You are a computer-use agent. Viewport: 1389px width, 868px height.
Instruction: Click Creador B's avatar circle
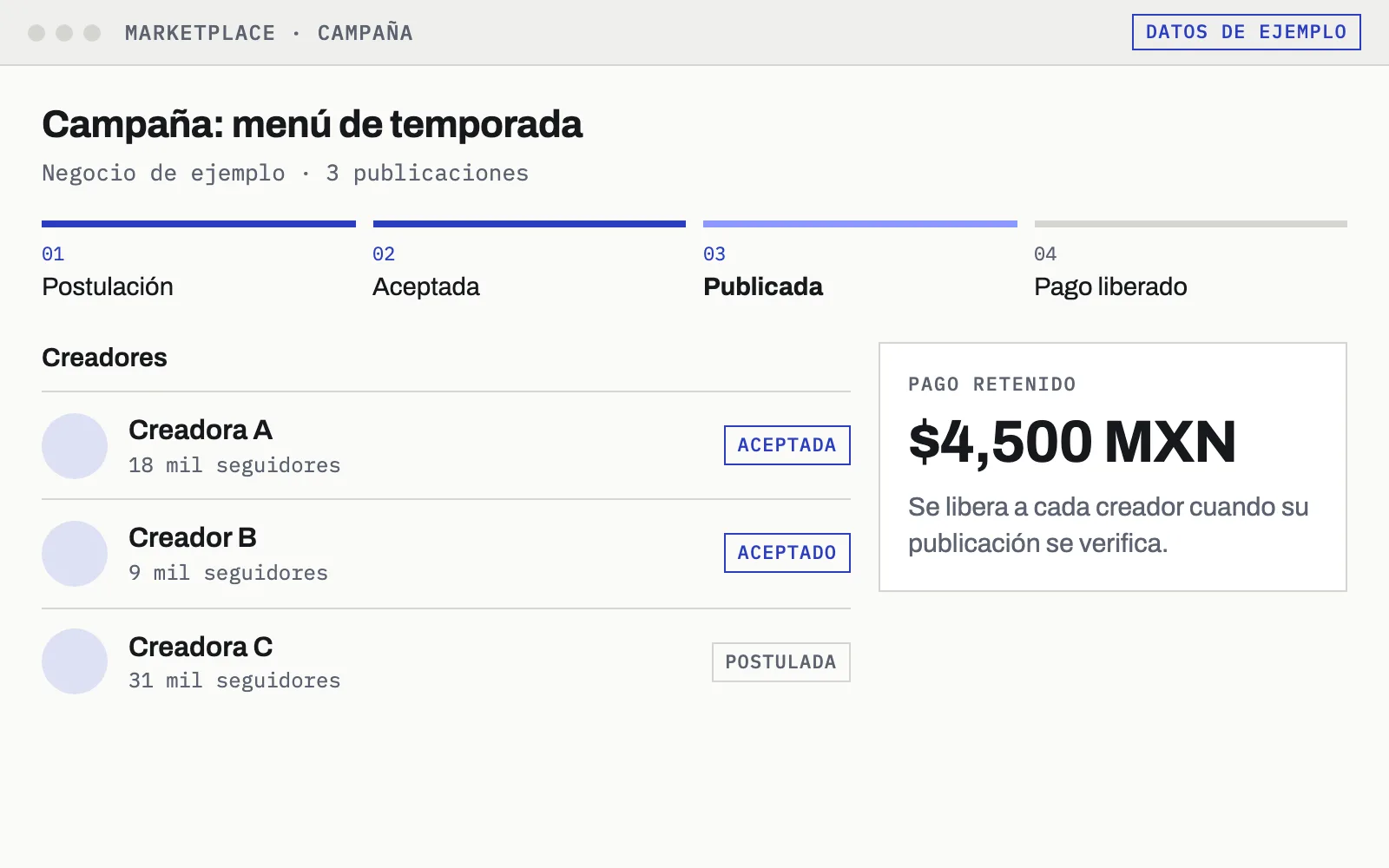[x=75, y=554]
